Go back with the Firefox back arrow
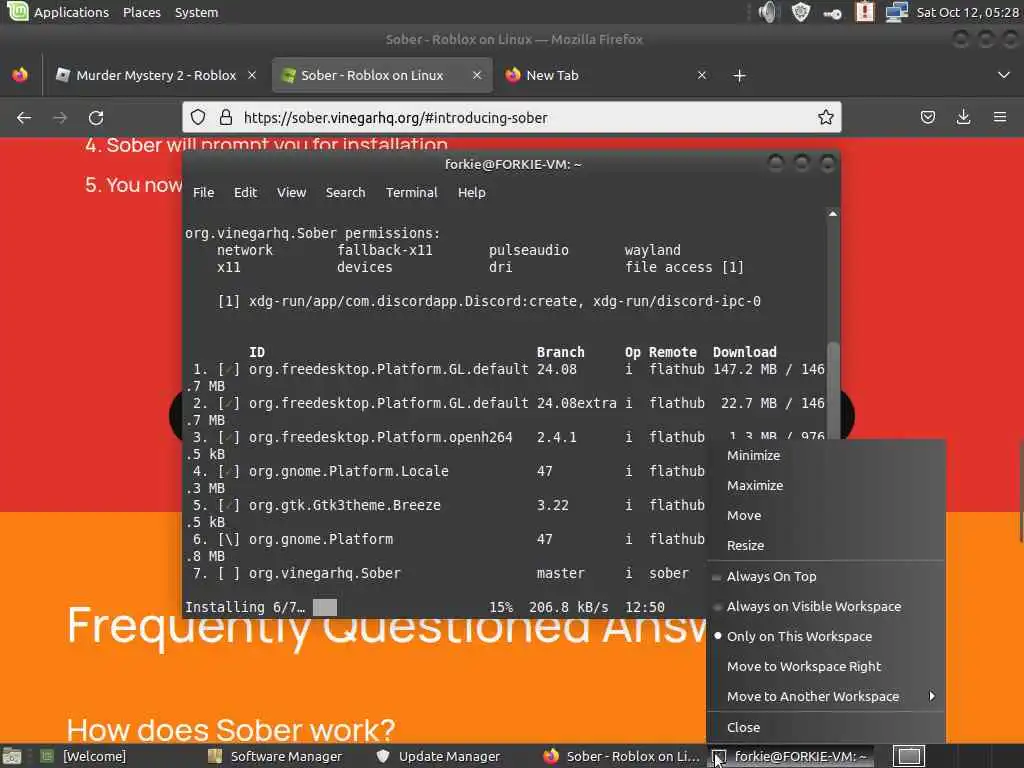The width and height of the screenshot is (1024, 768). [x=24, y=118]
